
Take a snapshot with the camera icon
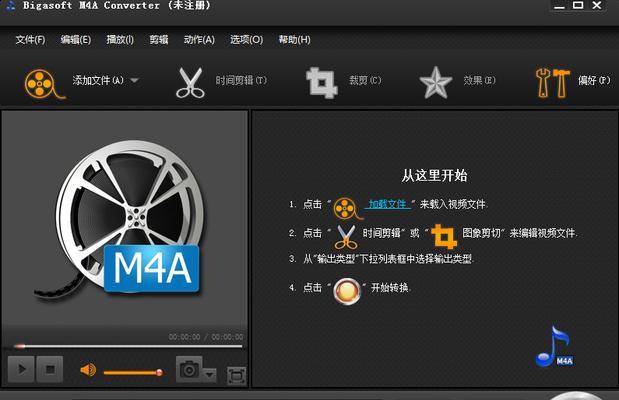pos(189,369)
